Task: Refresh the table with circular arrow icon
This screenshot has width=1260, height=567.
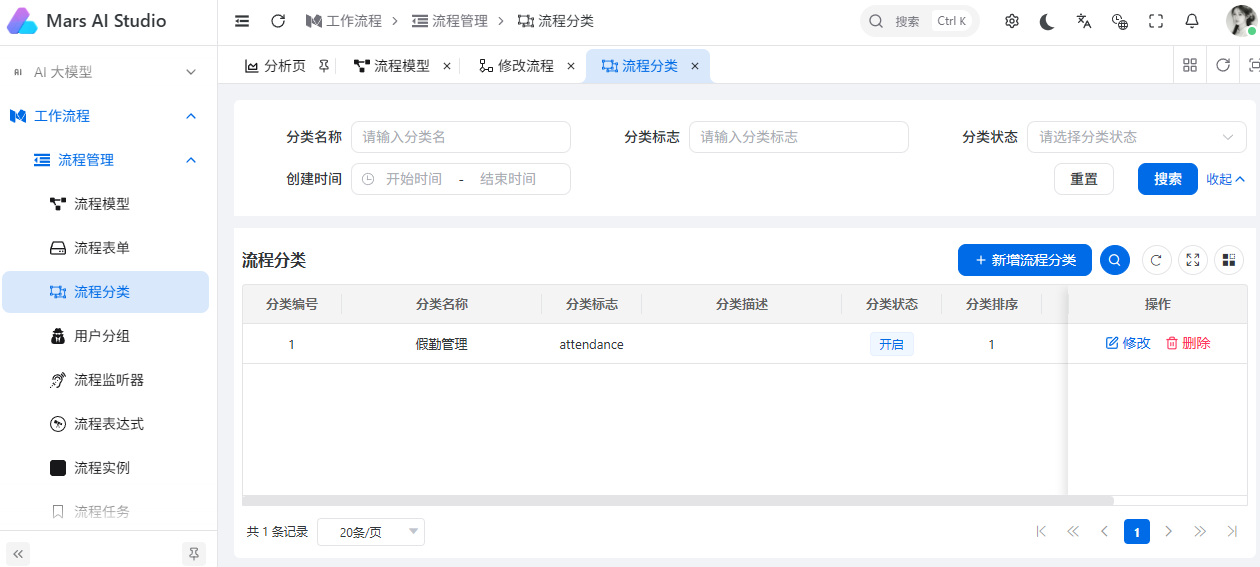Action: coord(1157,260)
